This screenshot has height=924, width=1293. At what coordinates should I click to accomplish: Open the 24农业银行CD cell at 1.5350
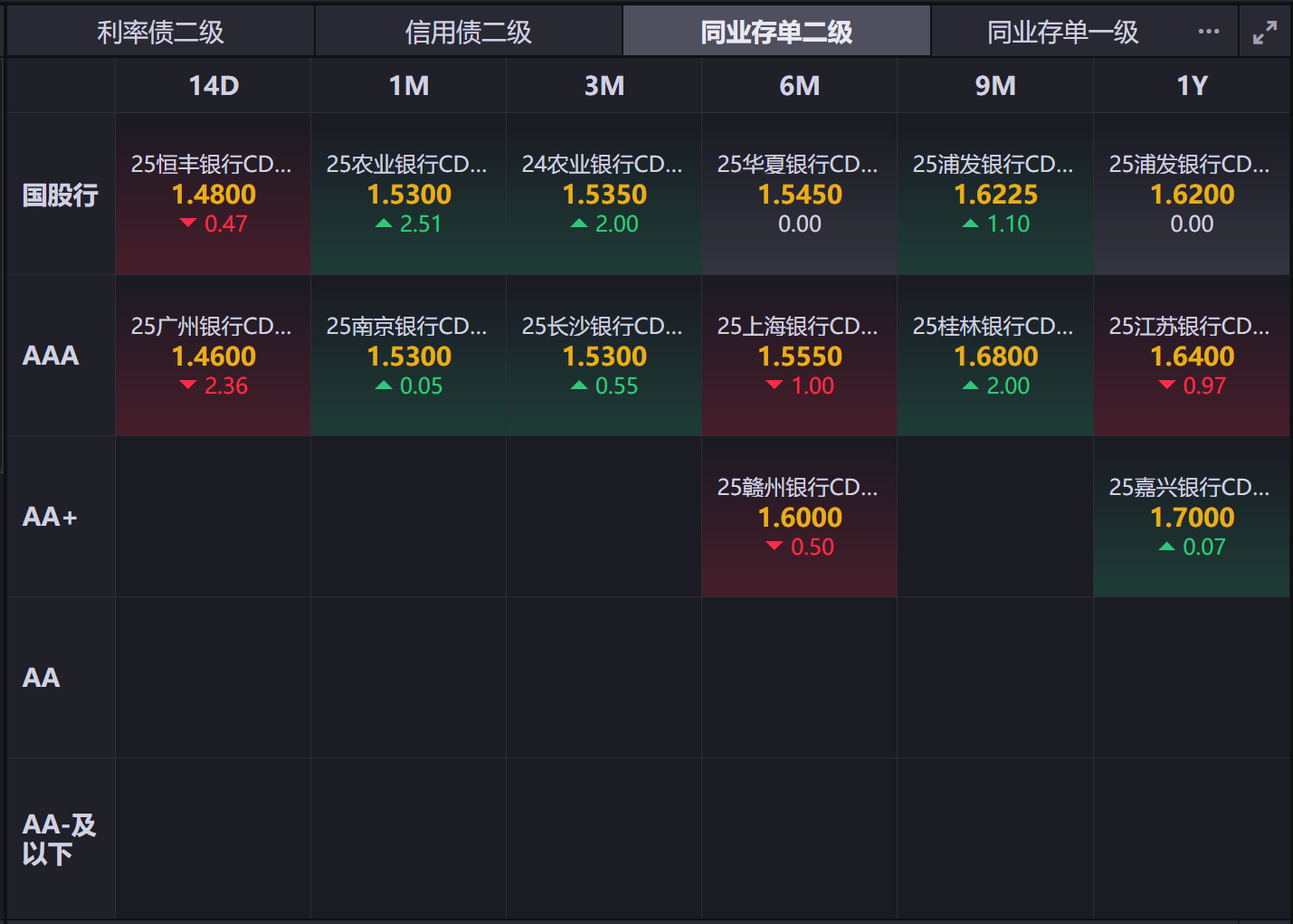coord(604,194)
